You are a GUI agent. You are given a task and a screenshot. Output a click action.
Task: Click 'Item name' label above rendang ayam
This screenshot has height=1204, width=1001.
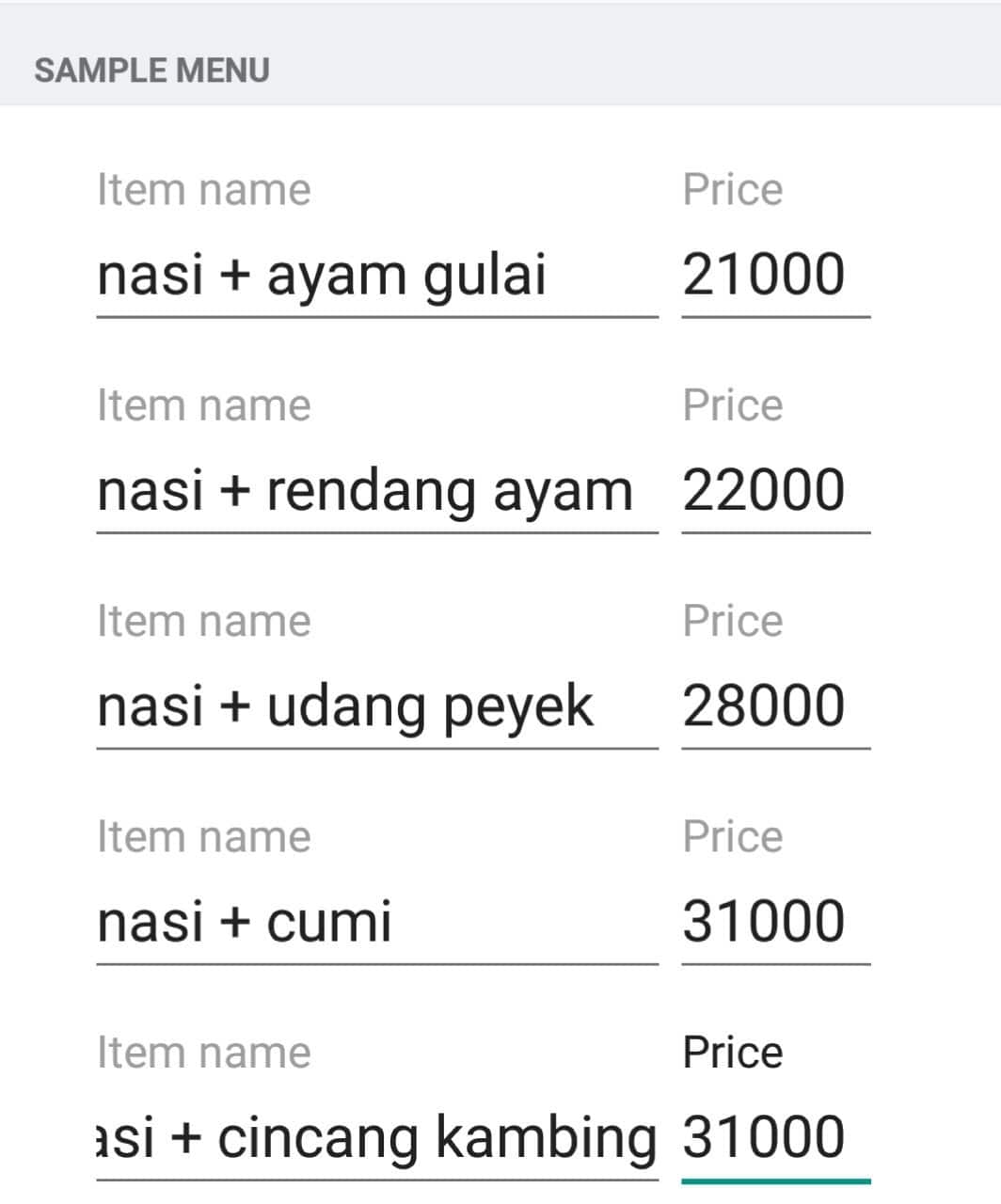(203, 405)
